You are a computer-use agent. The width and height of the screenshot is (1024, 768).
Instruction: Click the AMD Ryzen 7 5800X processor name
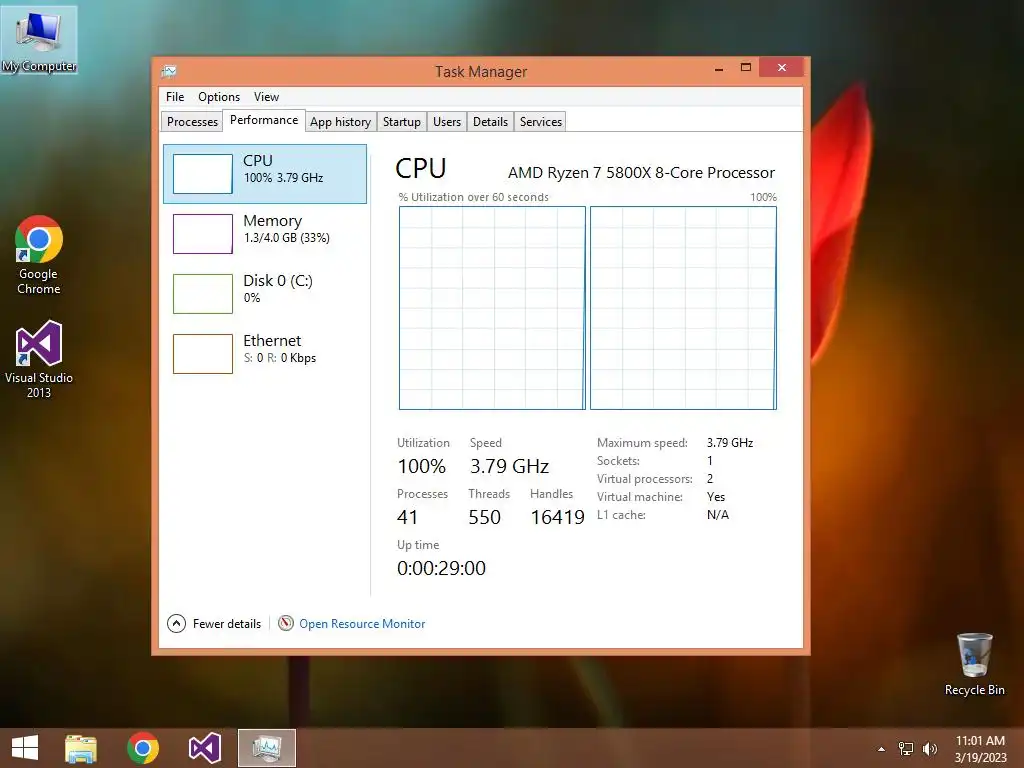(641, 172)
